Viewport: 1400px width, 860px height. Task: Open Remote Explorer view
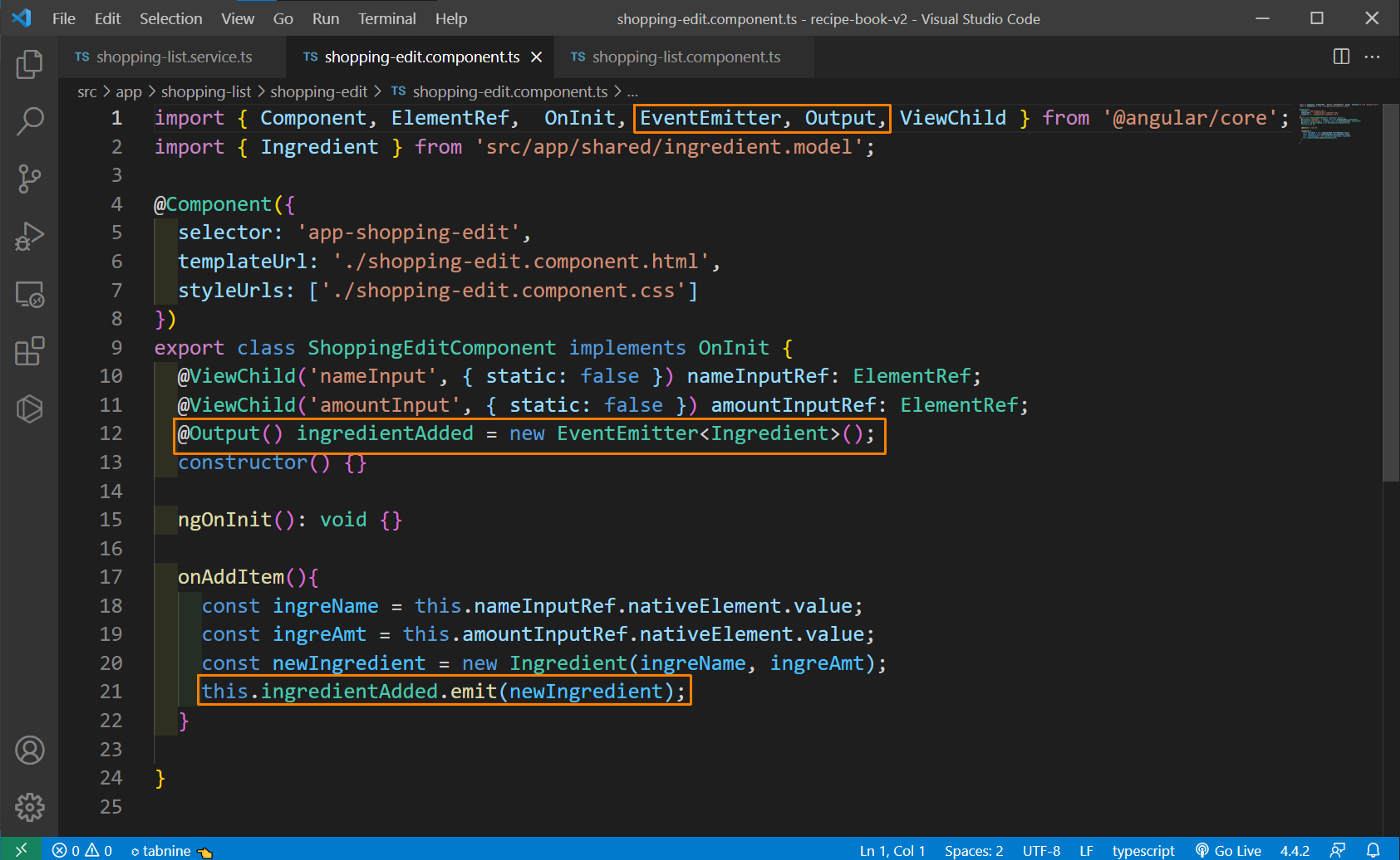click(x=29, y=294)
